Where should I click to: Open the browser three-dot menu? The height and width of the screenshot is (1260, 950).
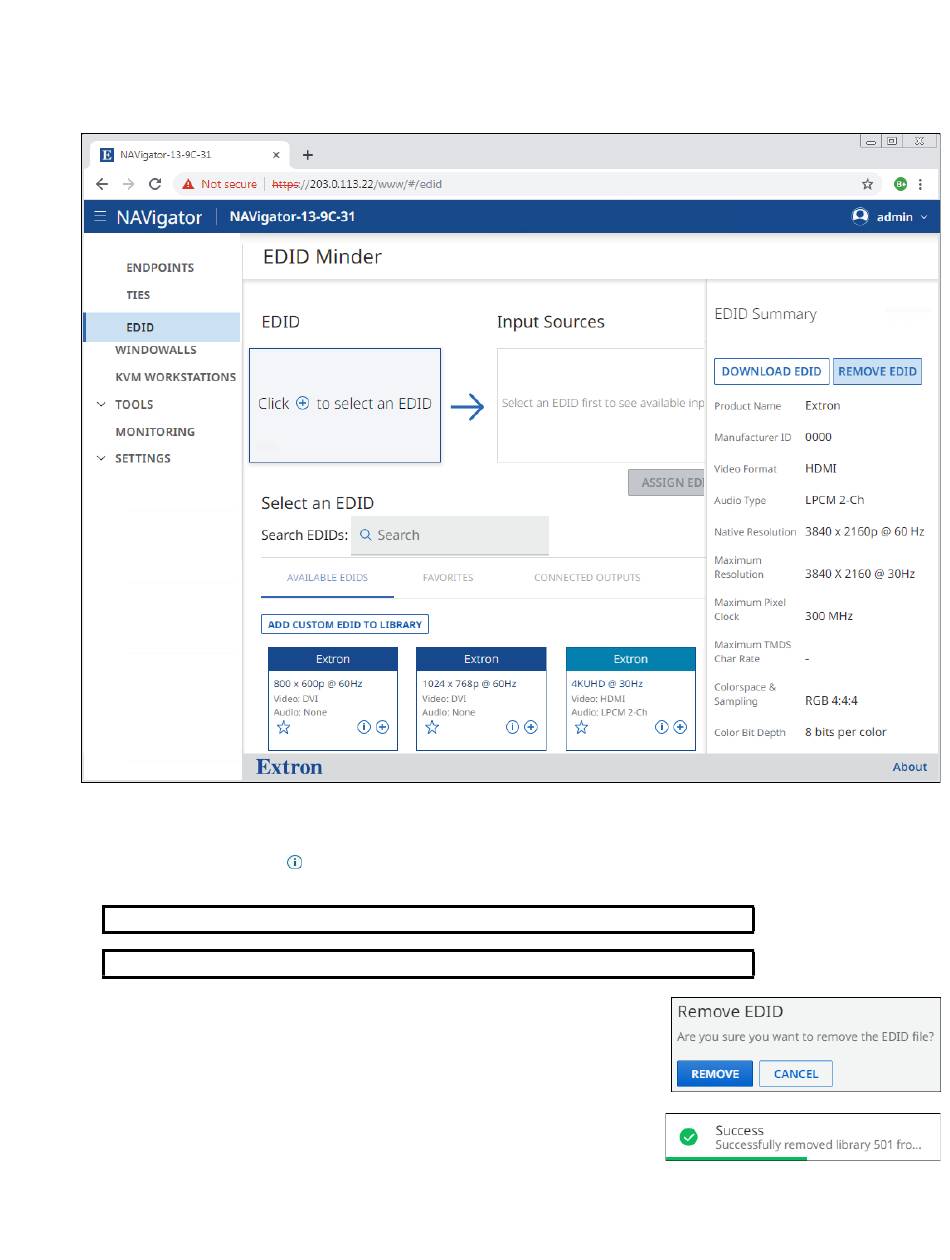coord(920,184)
